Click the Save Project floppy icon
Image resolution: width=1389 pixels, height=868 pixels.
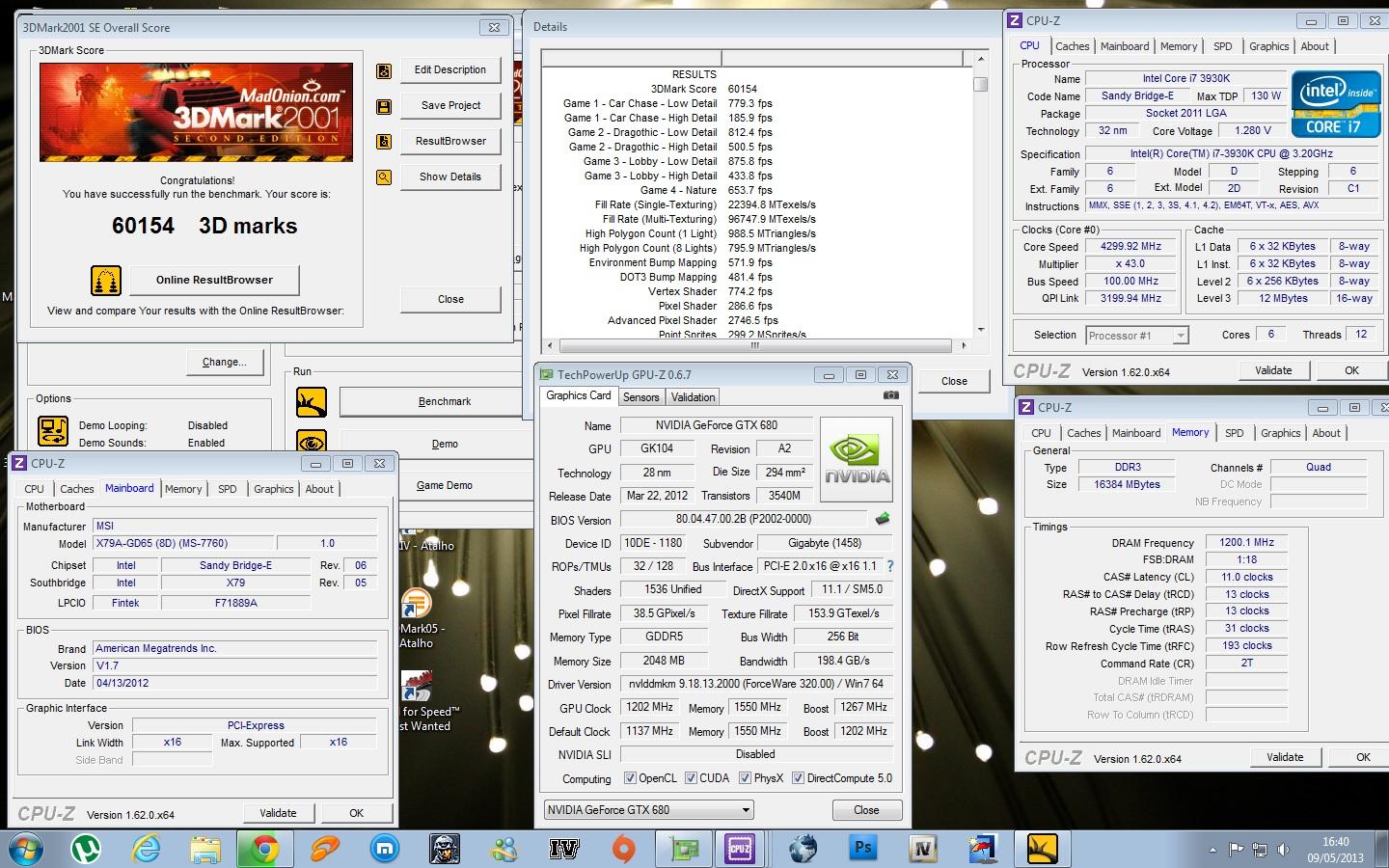[x=384, y=106]
